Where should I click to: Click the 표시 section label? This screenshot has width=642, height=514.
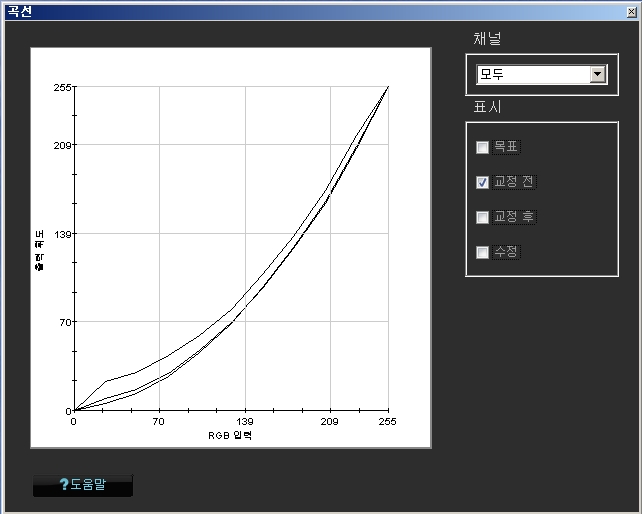487,108
